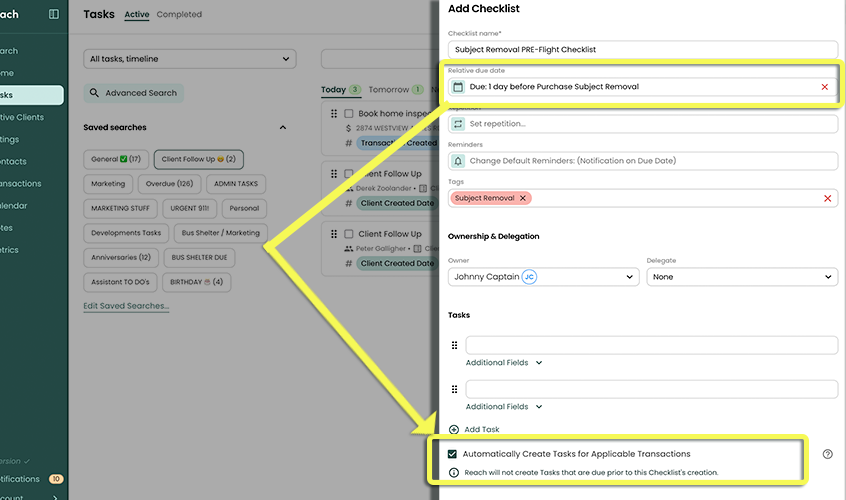Open the Delegate dropdown set to None
846x500 pixels.
(741, 277)
